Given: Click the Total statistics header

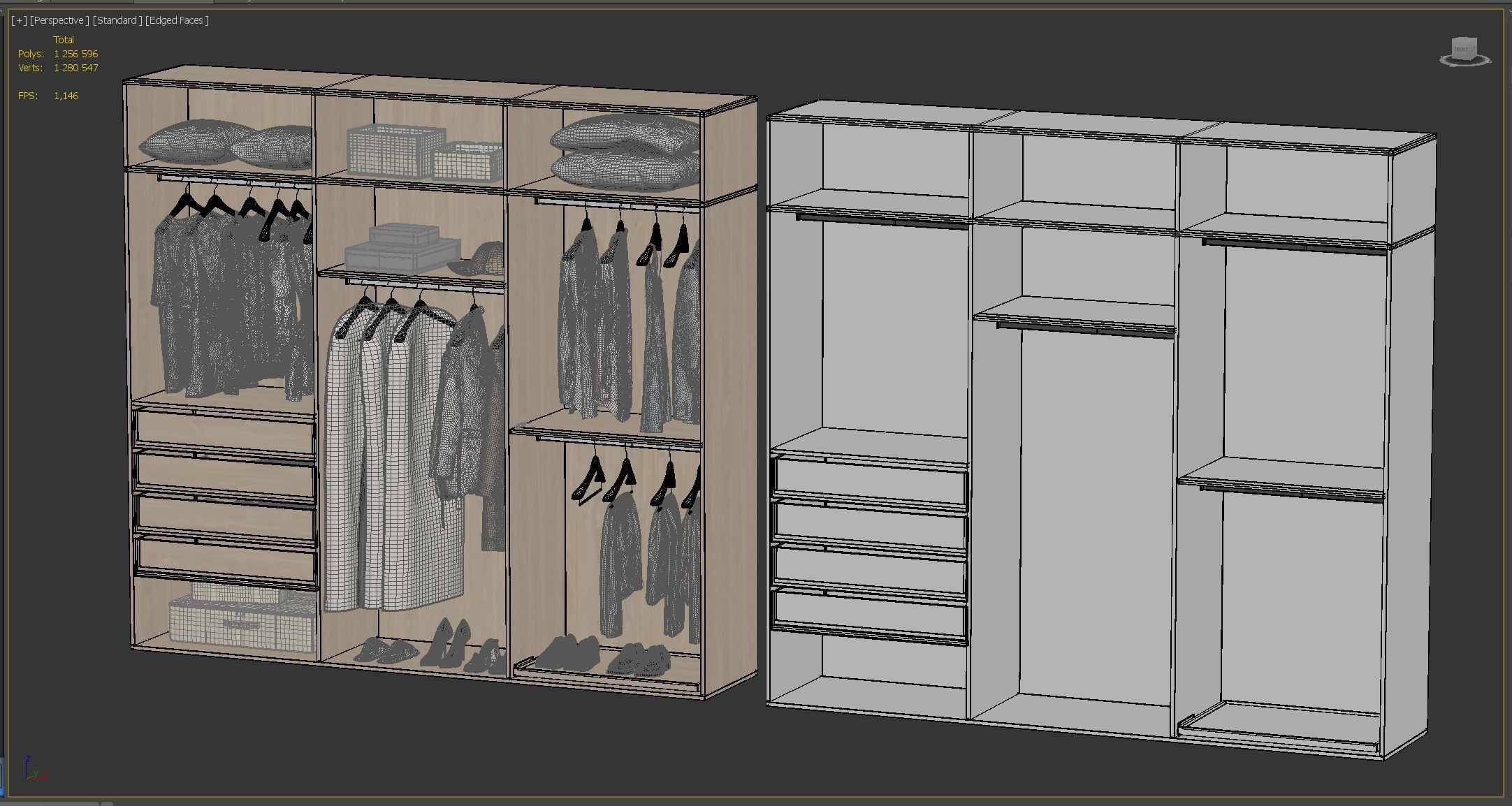Looking at the screenshot, I should click(x=64, y=40).
